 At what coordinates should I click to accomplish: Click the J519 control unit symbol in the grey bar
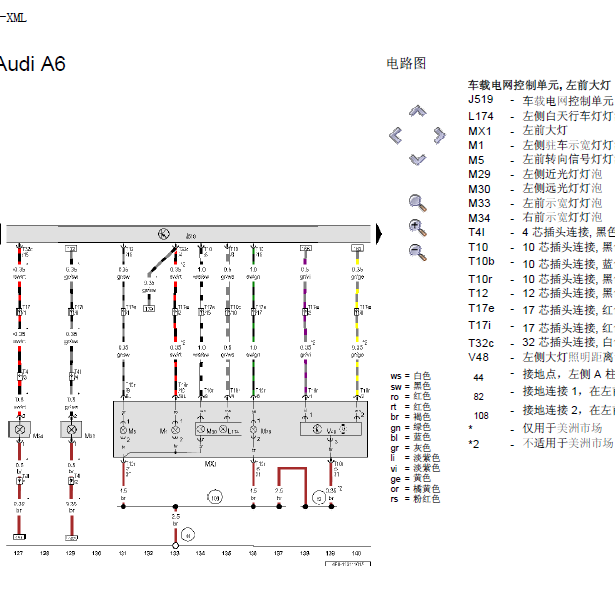point(164,234)
